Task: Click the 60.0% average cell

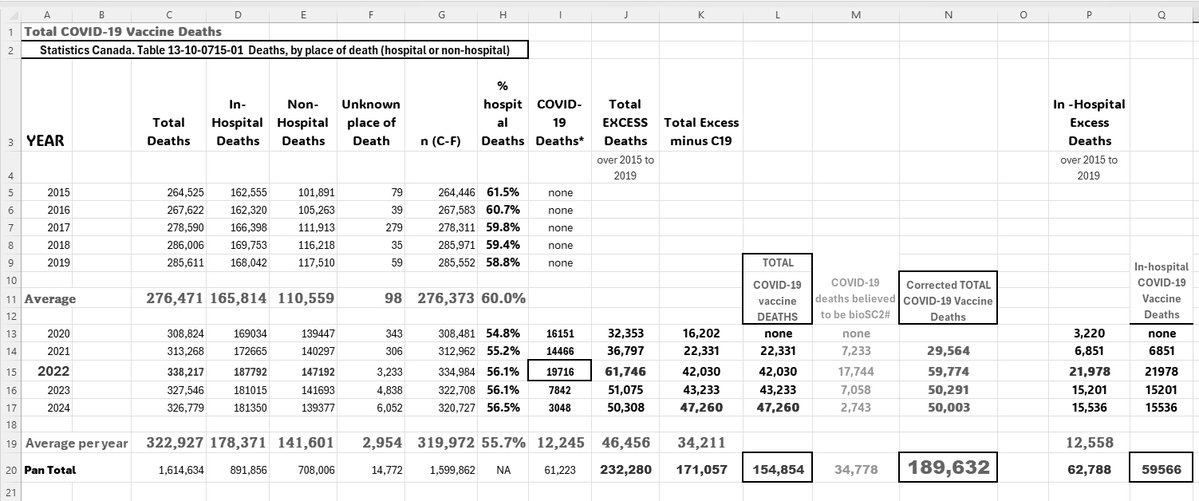Action: coord(503,299)
